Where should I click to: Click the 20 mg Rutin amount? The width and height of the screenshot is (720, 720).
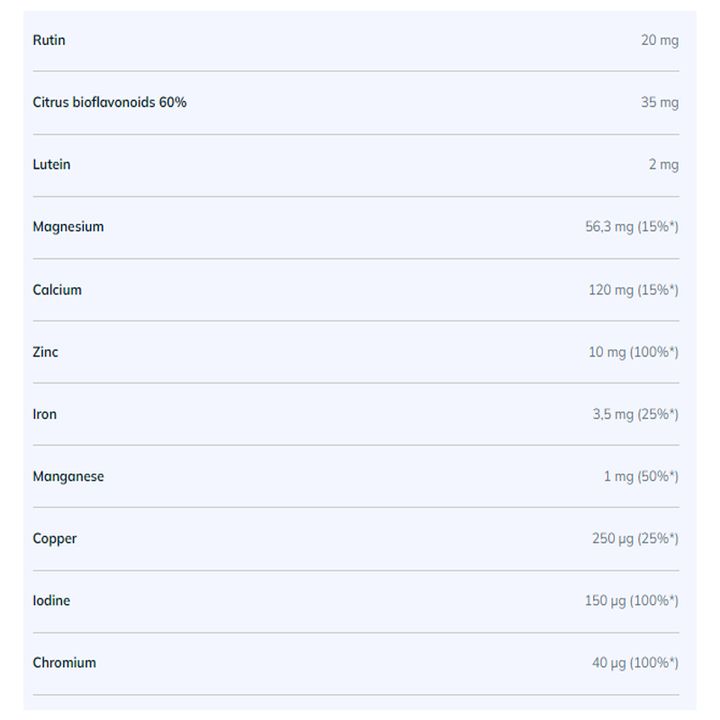pyautogui.click(x=660, y=40)
